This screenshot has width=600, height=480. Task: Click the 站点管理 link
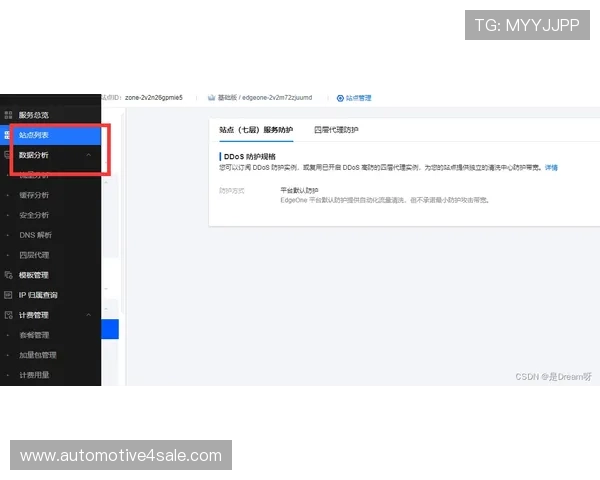358,98
